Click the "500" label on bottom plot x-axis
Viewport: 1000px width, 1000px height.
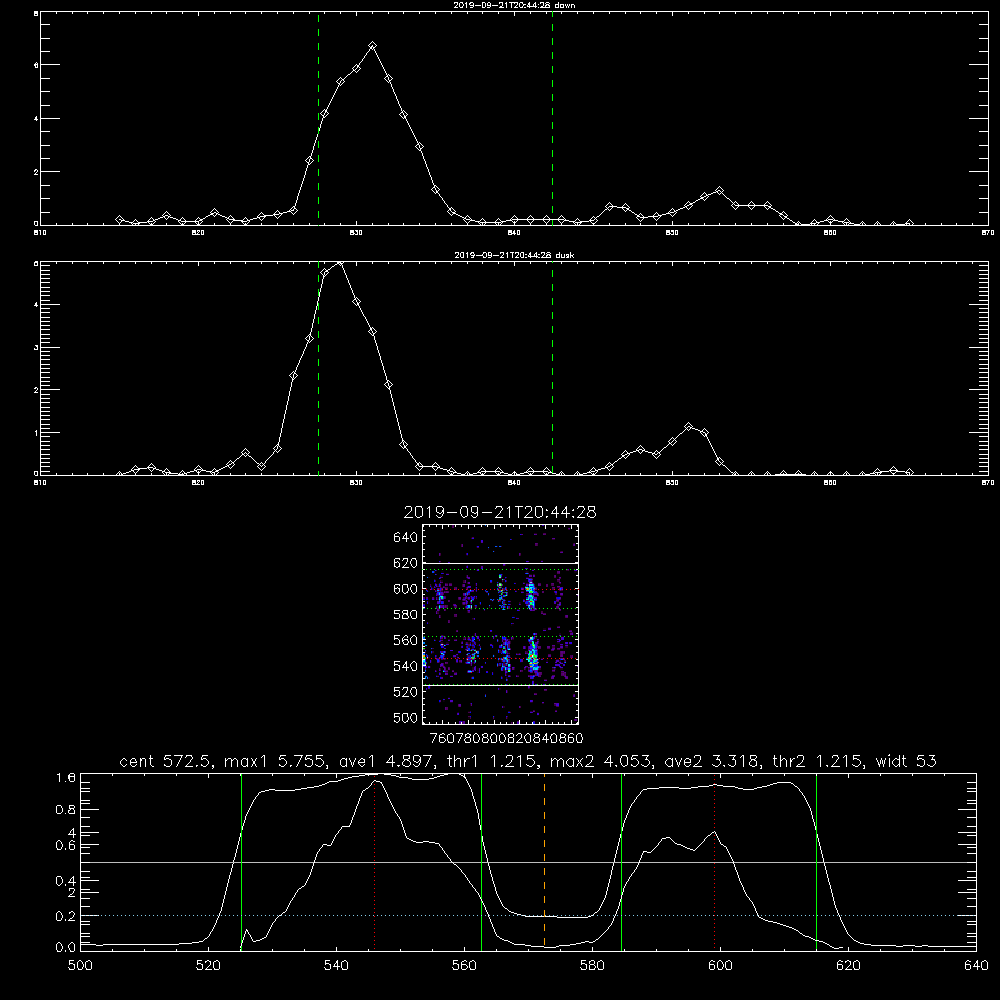pos(80,966)
